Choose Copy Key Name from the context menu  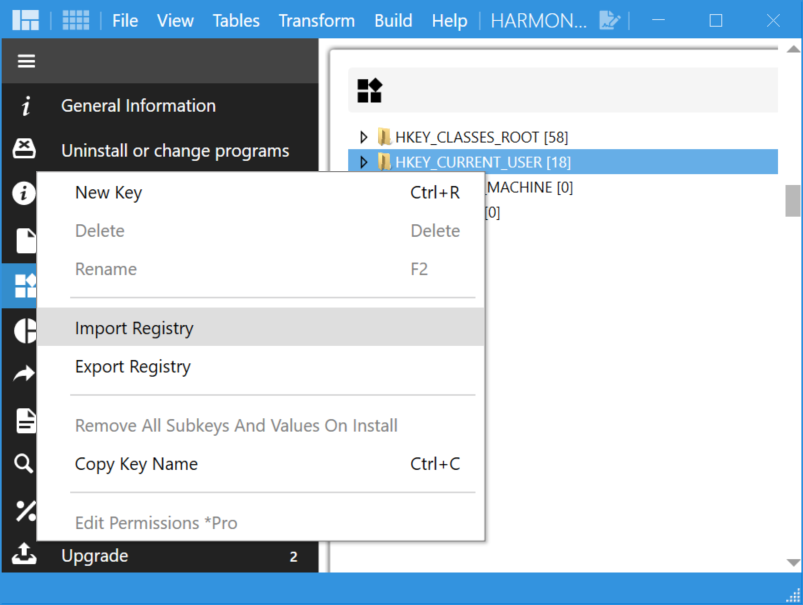click(261, 464)
